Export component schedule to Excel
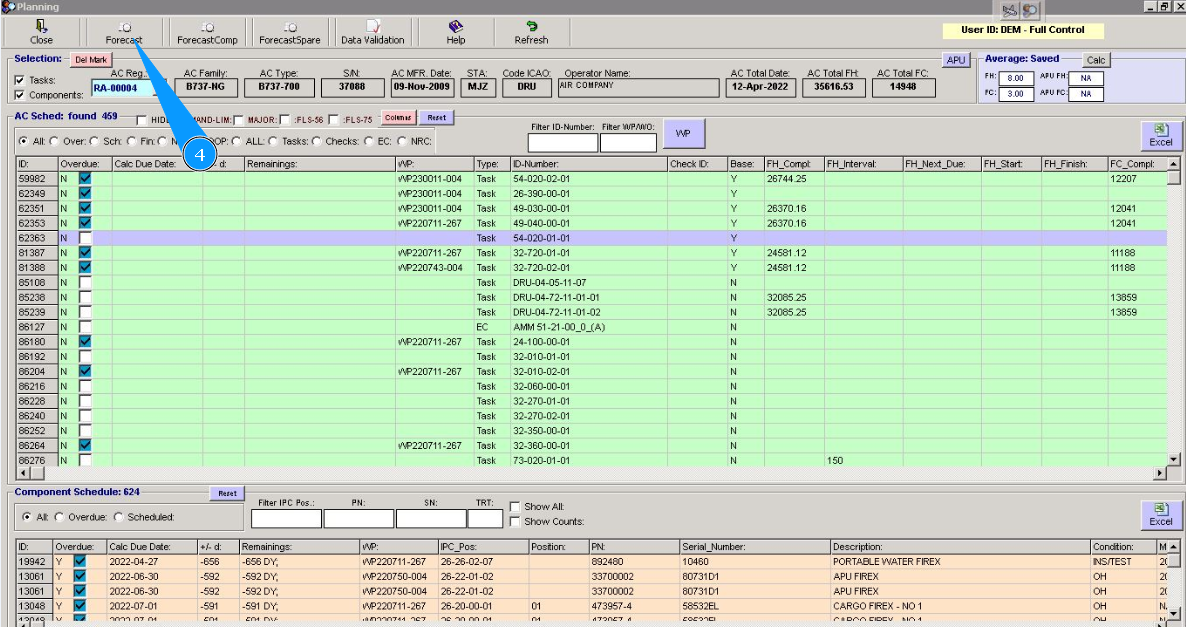 coord(1160,514)
